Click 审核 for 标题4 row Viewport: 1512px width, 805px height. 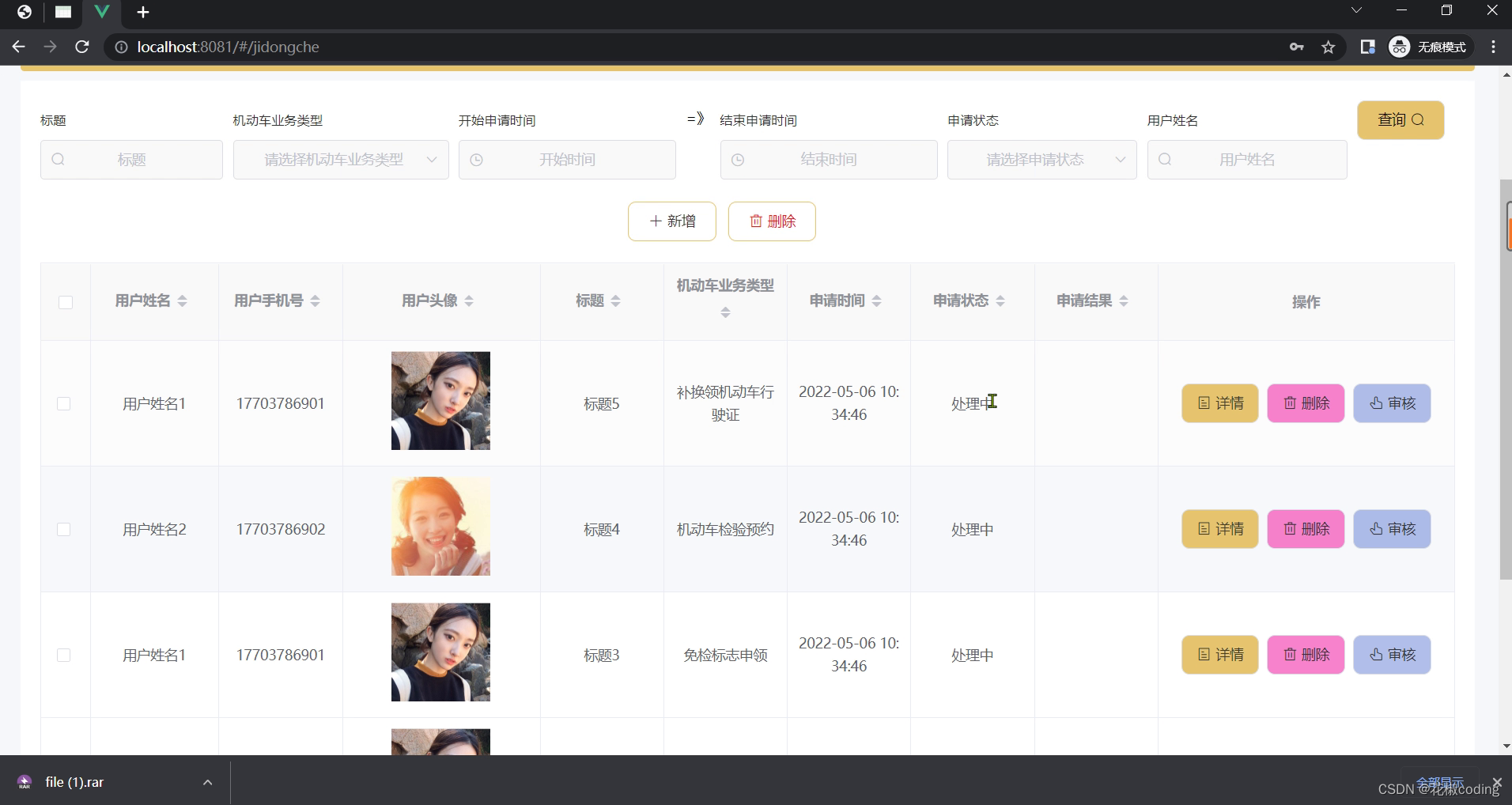[1392, 529]
